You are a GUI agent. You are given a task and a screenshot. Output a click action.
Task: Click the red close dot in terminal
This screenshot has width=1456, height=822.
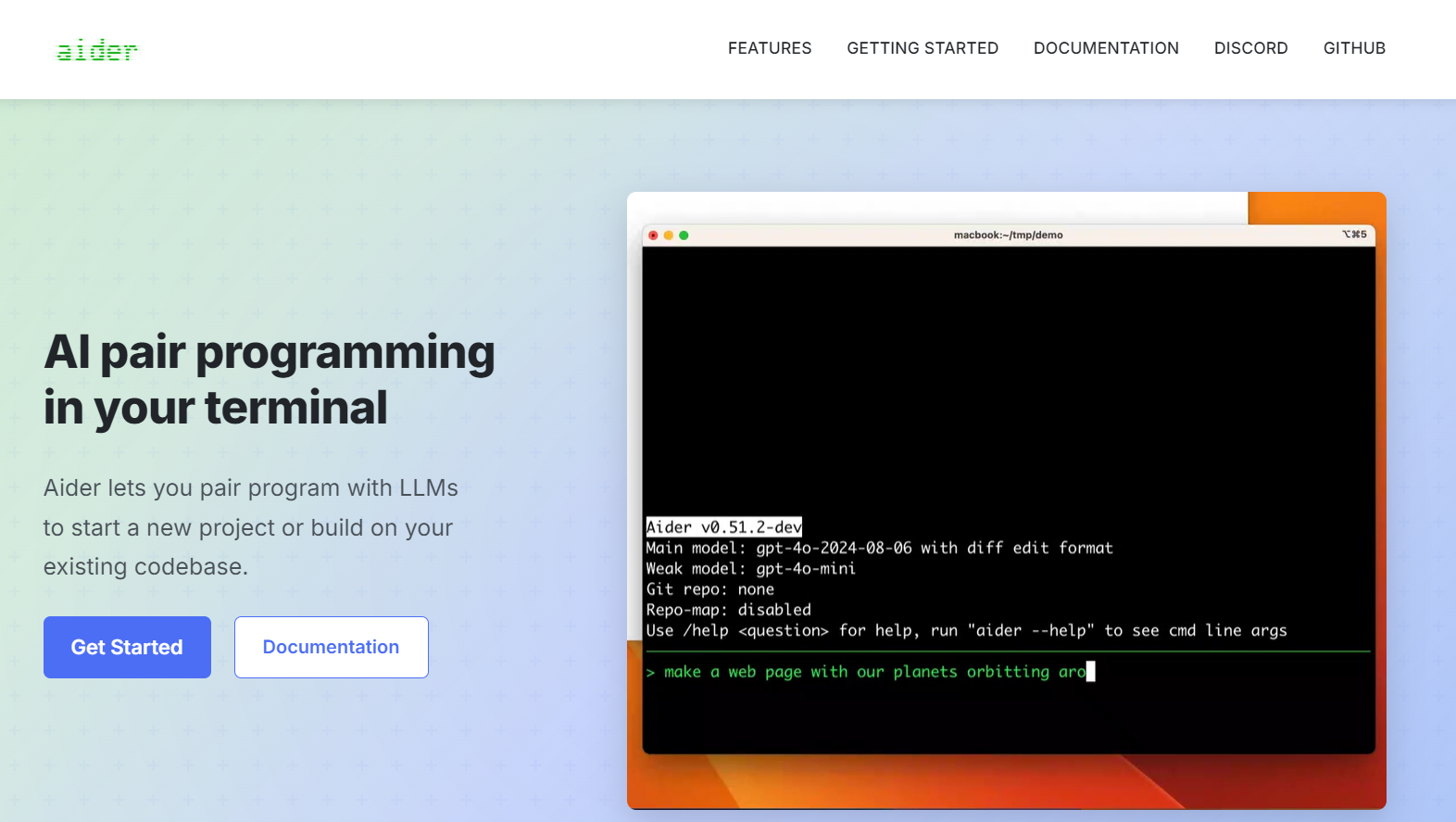(x=653, y=235)
